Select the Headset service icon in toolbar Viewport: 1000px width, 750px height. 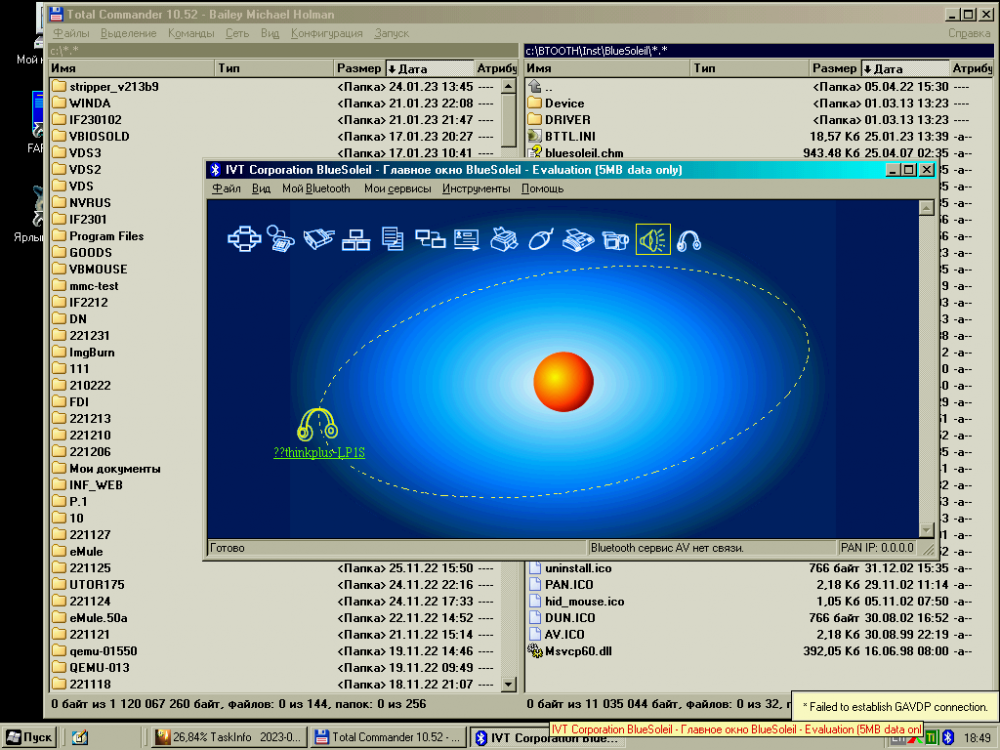(689, 239)
